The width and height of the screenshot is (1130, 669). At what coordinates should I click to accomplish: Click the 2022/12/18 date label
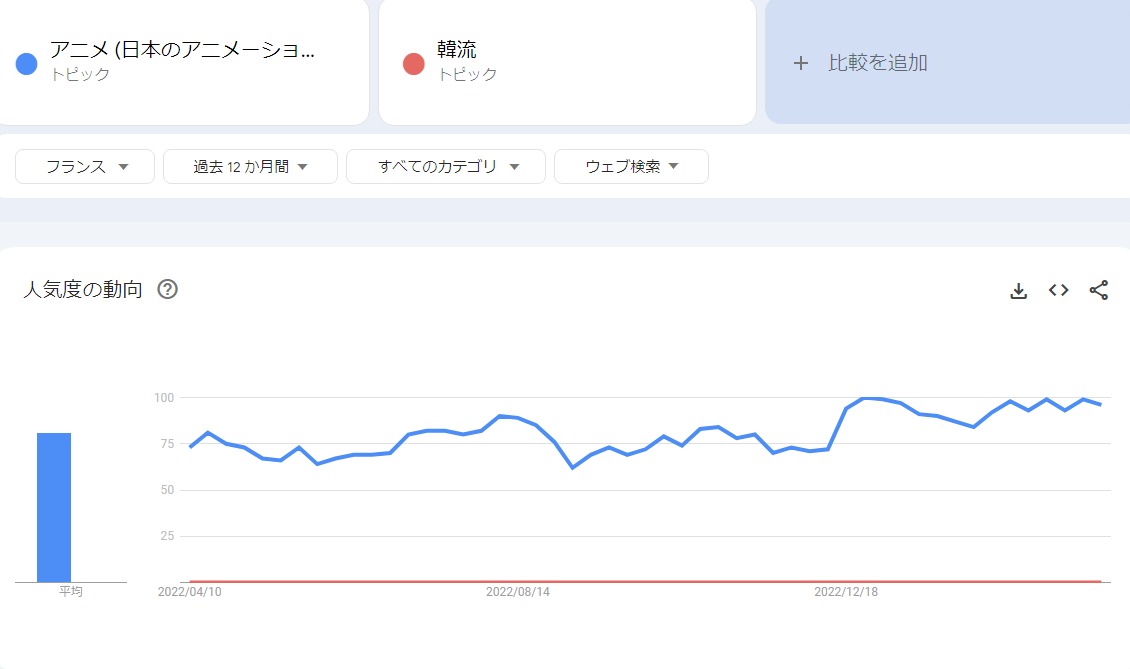click(846, 592)
